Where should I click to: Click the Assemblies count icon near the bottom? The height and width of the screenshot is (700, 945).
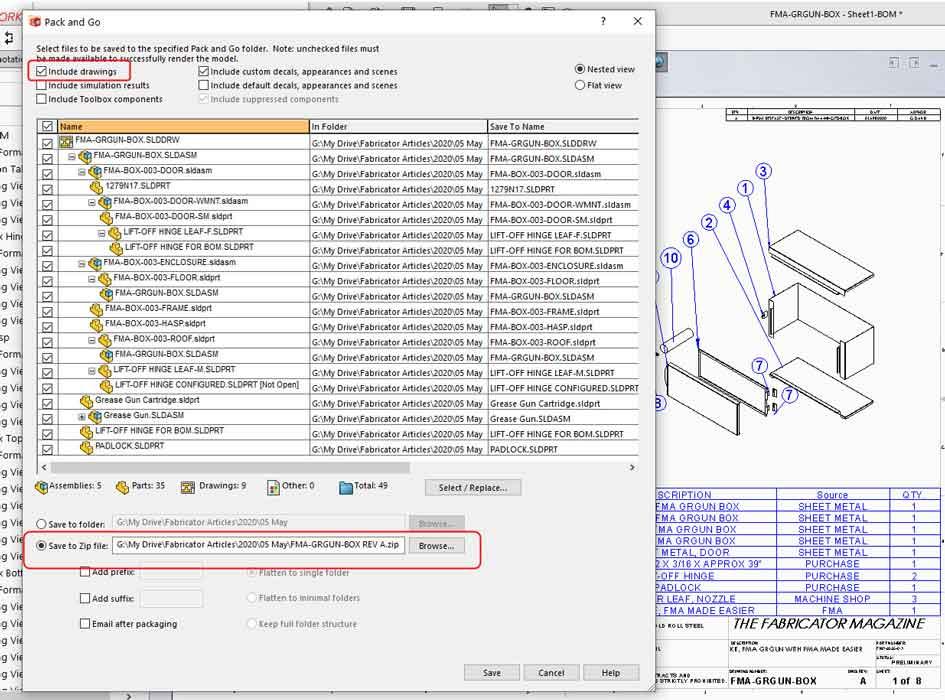(41, 485)
